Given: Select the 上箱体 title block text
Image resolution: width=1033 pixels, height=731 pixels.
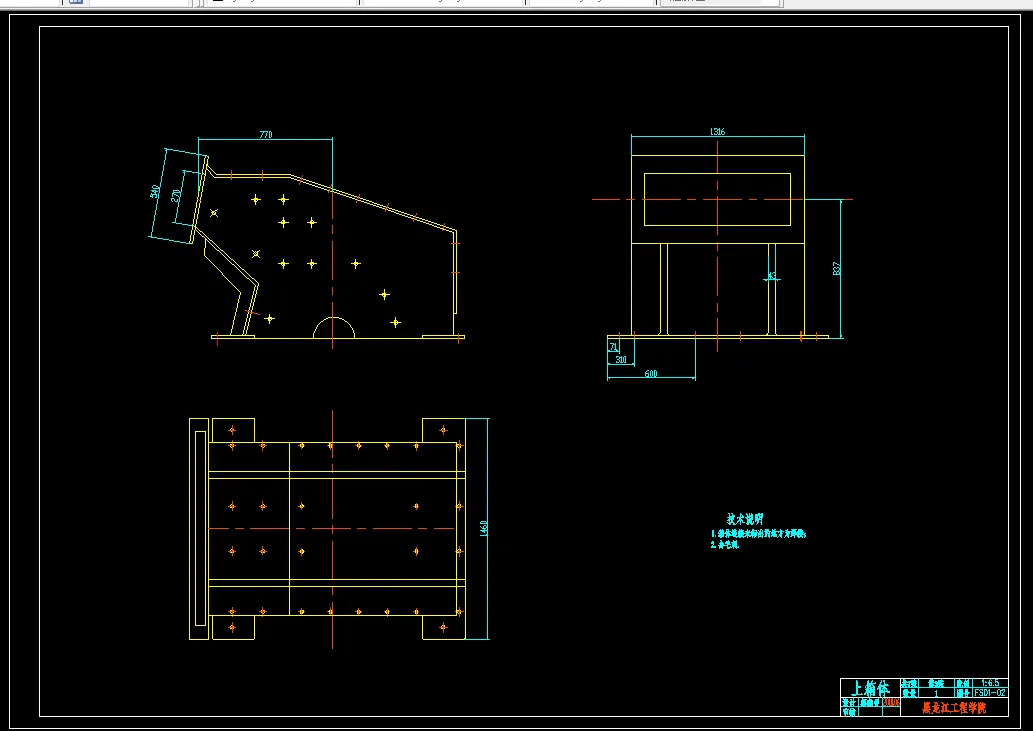Looking at the screenshot, I should (x=870, y=689).
